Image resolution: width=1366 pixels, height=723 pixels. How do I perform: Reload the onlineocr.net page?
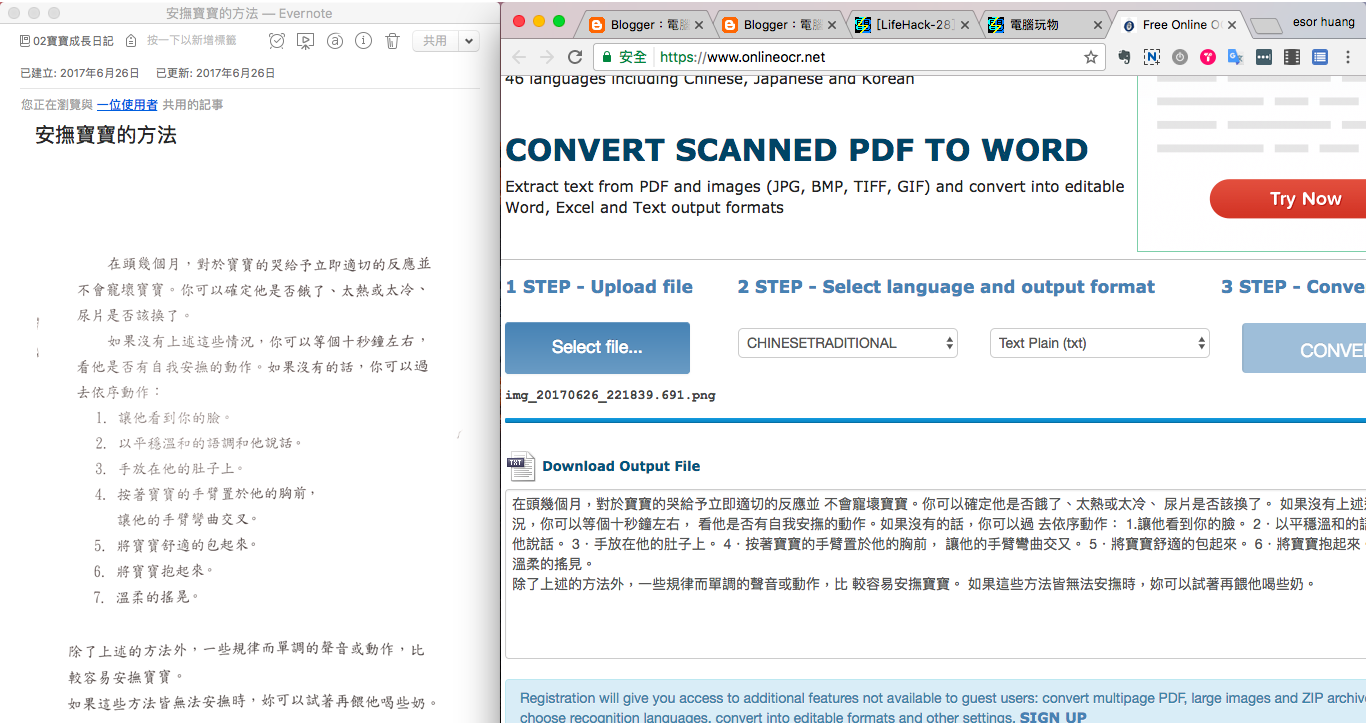(575, 57)
